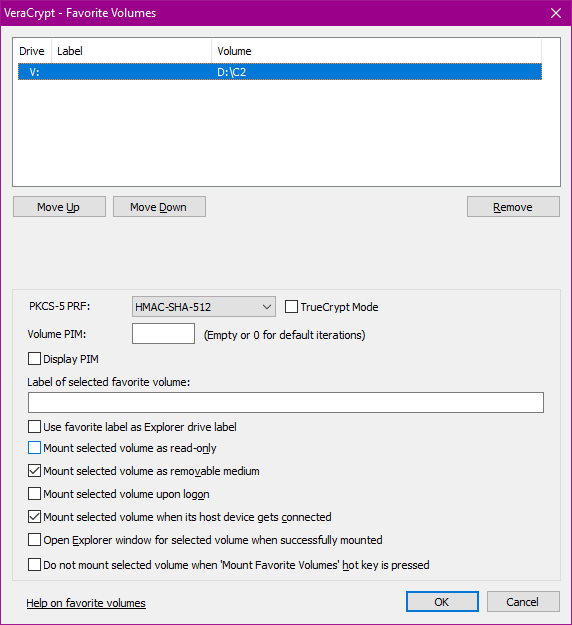572x625 pixels.
Task: Remove the selected favorite volume
Action: click(x=513, y=207)
